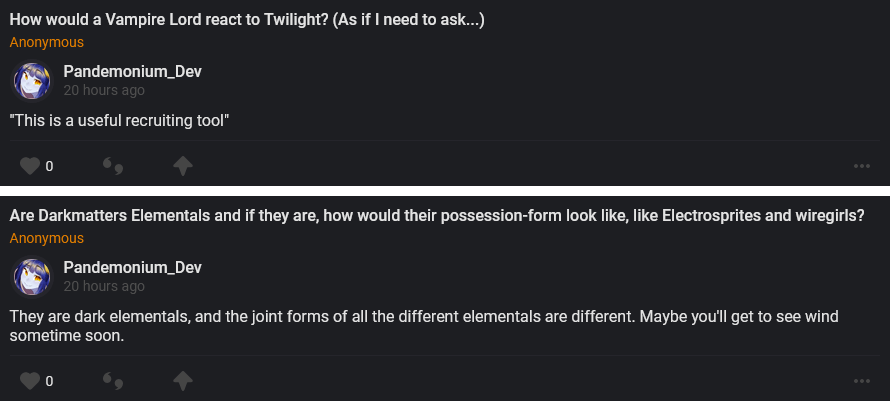The image size is (890, 401).
Task: Click Pandemonium_Dev avatar on the Twilight answer
Action: coord(32,81)
